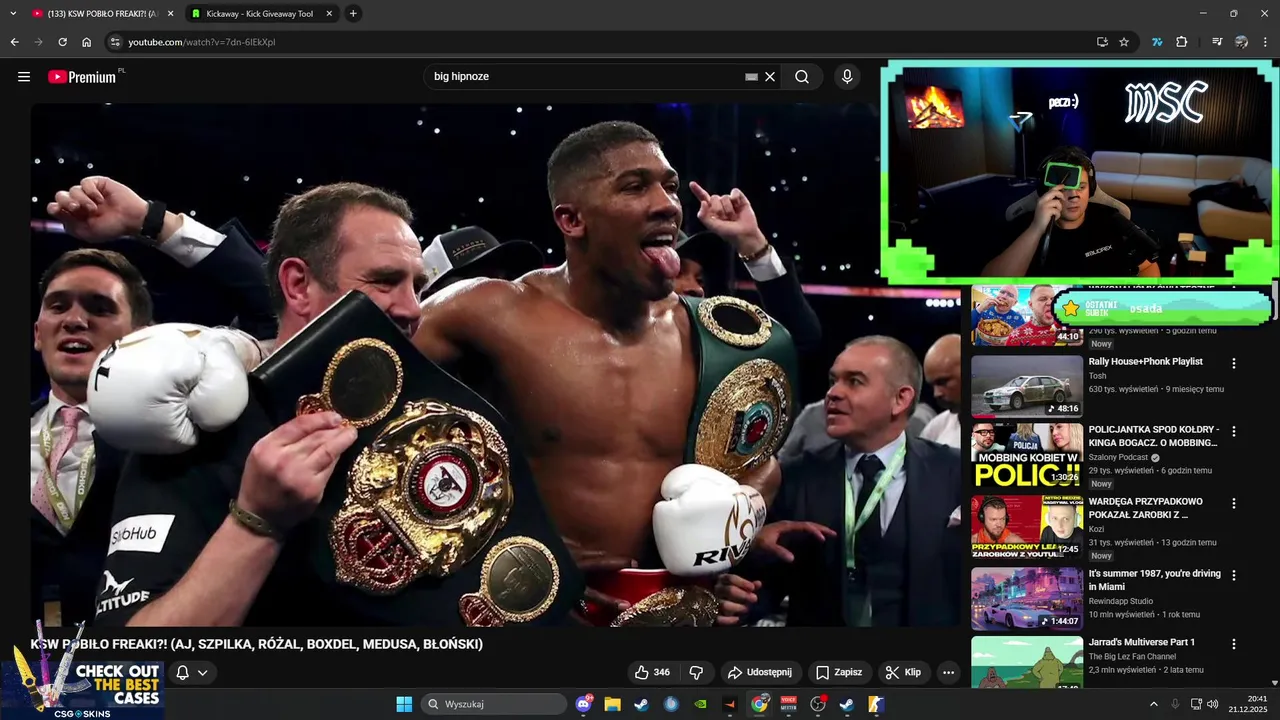
Task: Open options for It's summer 1987 video
Action: click(x=1234, y=576)
